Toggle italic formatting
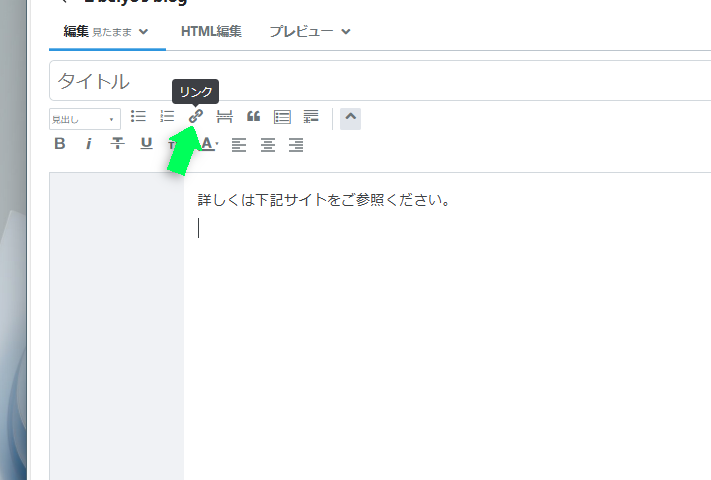The width and height of the screenshot is (711, 480). point(89,144)
